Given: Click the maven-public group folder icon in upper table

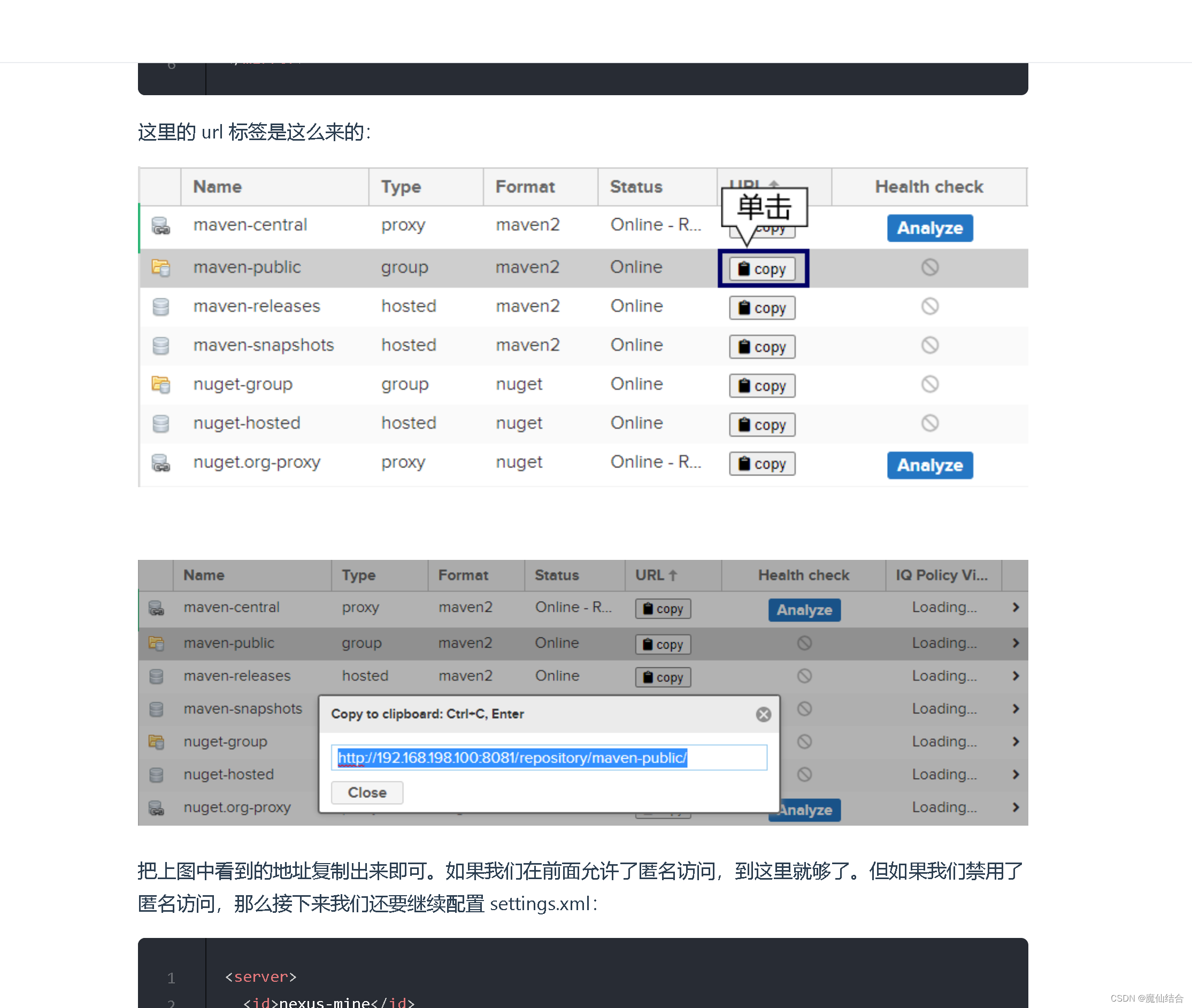Looking at the screenshot, I should click(160, 267).
